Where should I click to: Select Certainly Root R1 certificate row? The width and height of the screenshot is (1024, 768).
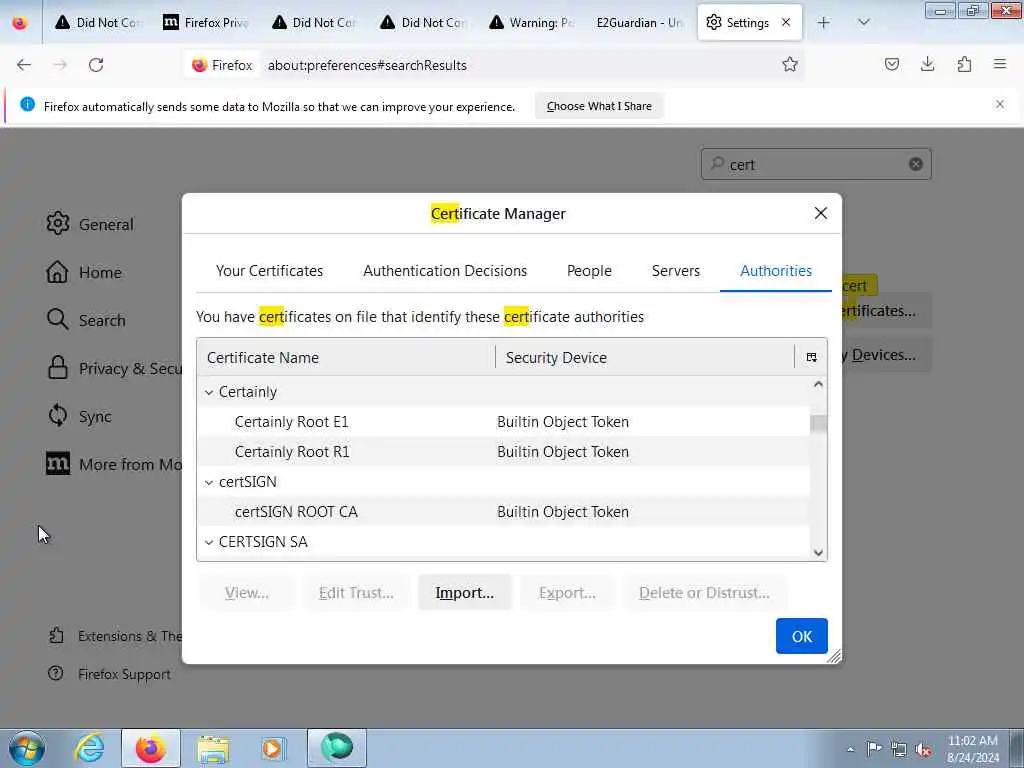[503, 452]
